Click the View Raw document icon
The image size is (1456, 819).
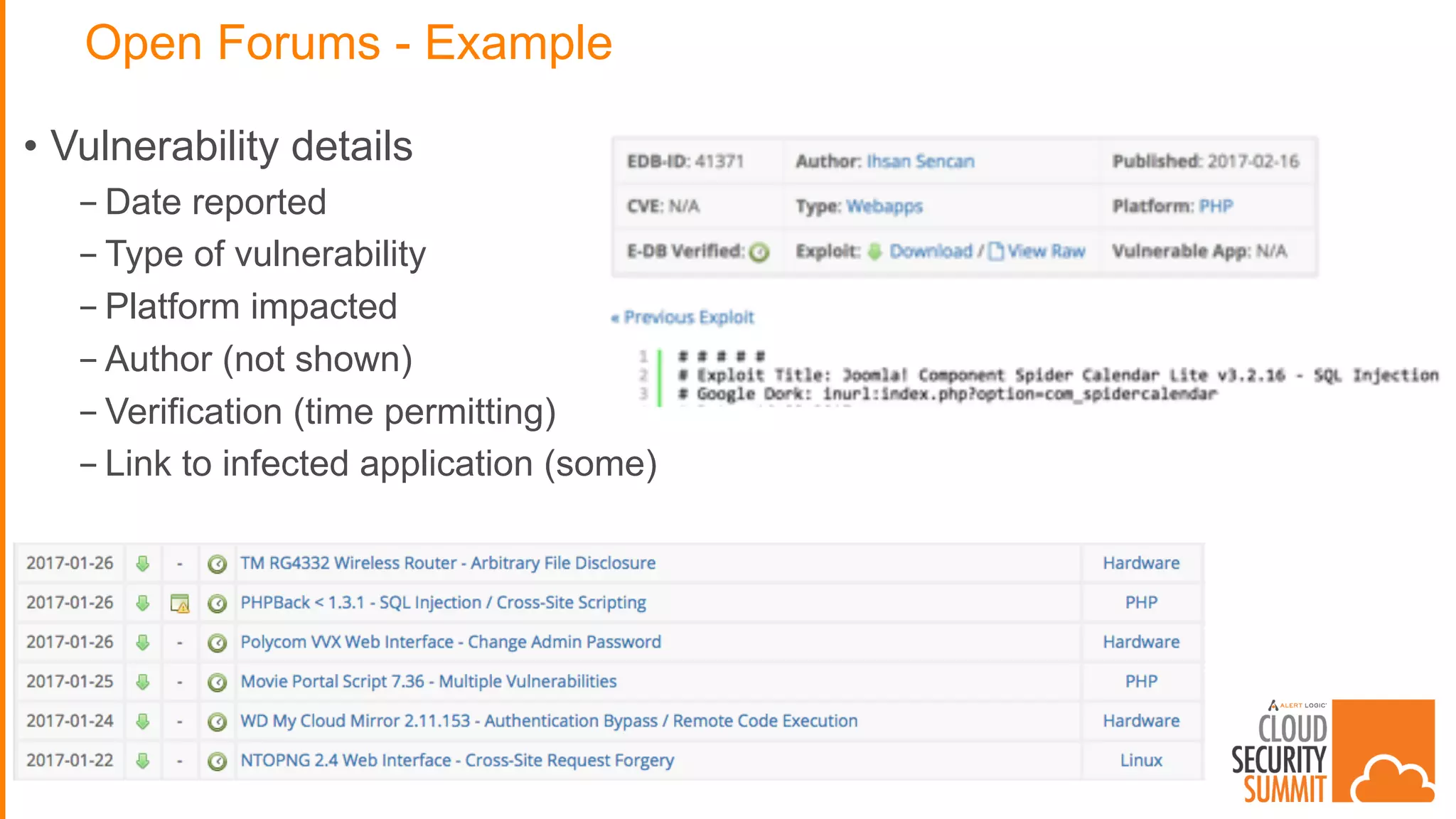pos(996,251)
